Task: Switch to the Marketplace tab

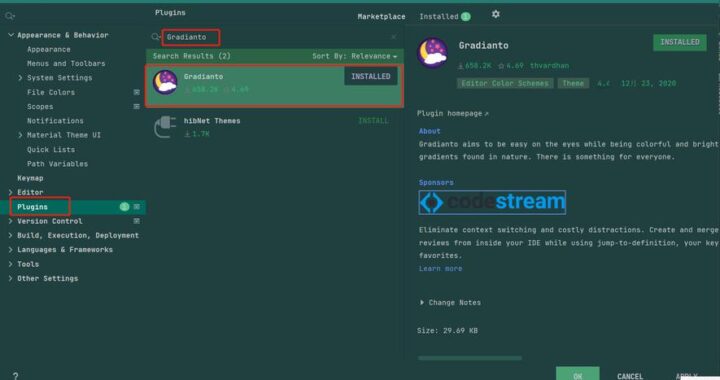Action: tap(381, 17)
